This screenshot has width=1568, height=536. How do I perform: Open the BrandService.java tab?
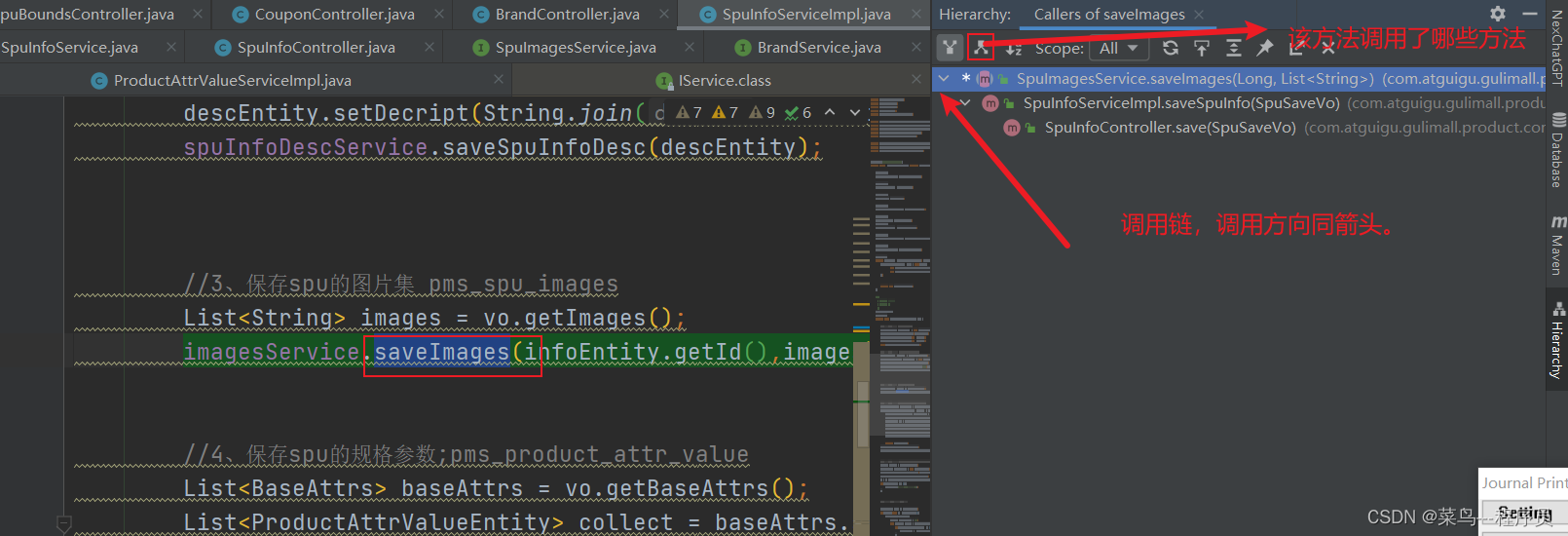click(x=819, y=47)
